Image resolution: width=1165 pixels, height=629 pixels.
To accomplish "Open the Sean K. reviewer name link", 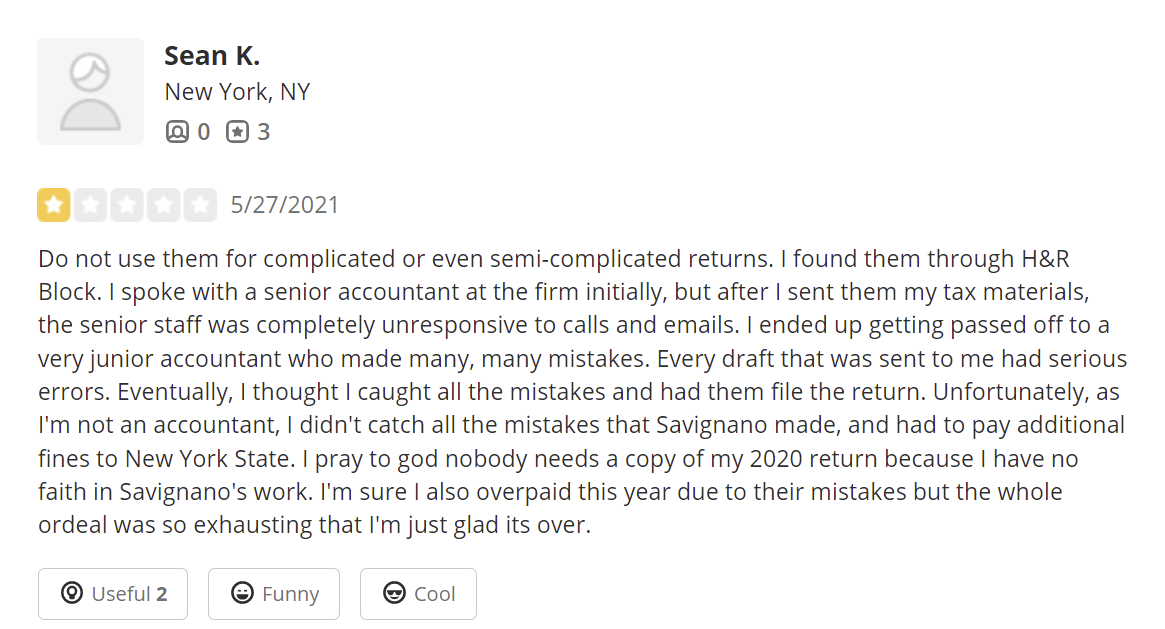I will [212, 55].
